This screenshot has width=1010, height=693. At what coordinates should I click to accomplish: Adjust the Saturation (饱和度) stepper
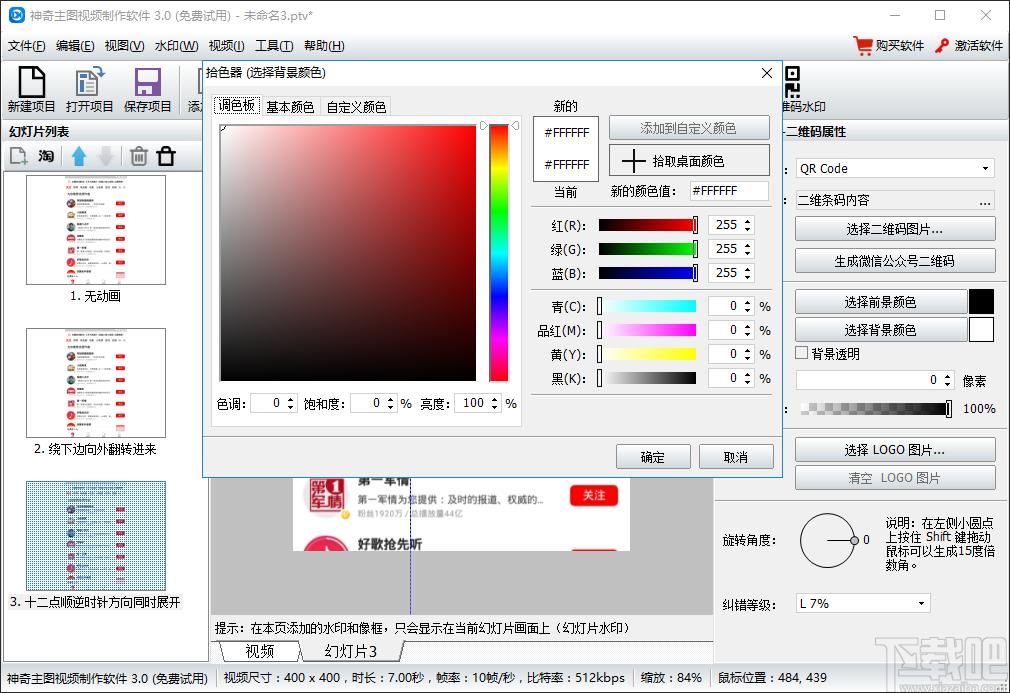click(x=390, y=403)
